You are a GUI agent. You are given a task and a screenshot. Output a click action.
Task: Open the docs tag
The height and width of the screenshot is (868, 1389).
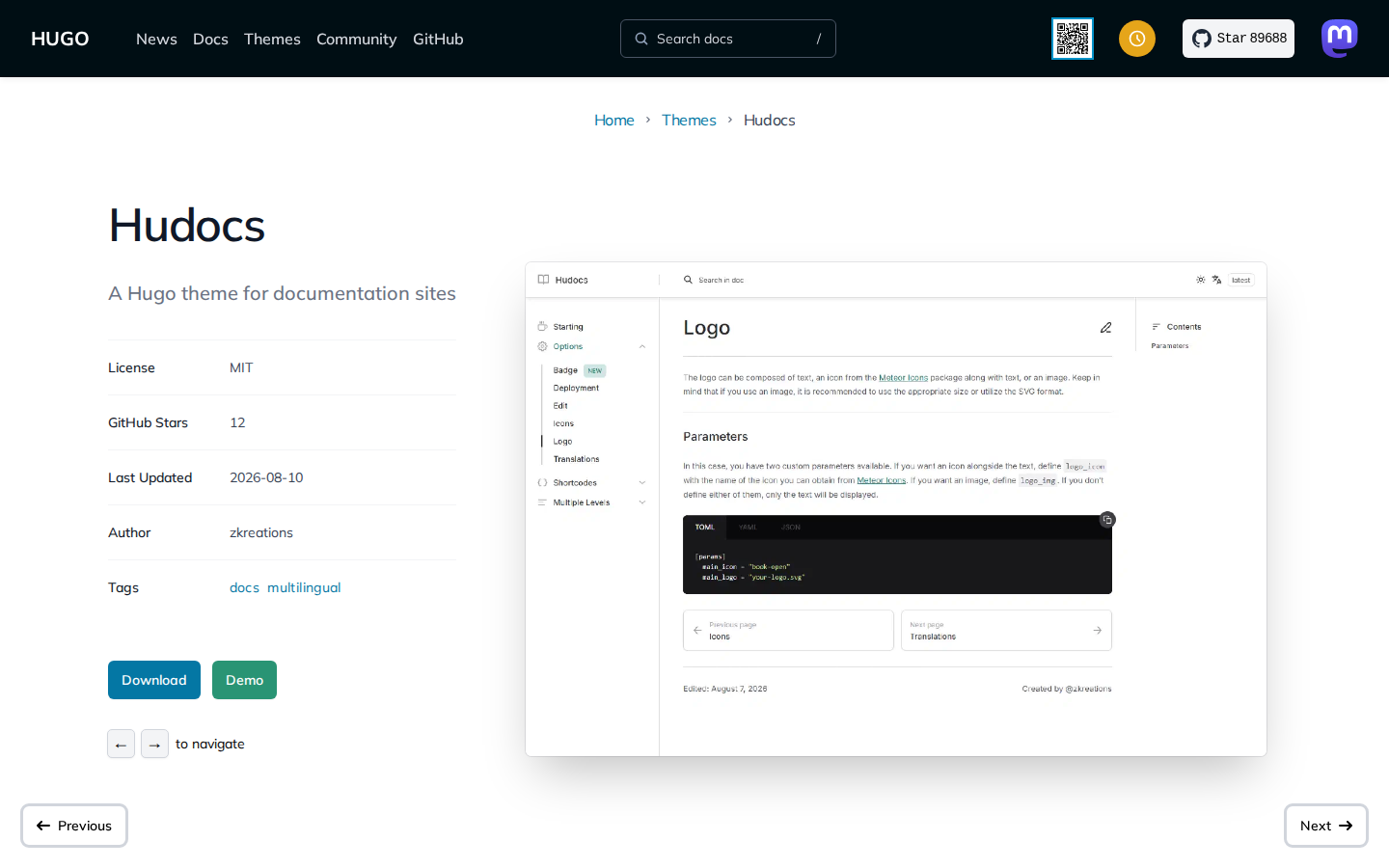click(x=244, y=587)
